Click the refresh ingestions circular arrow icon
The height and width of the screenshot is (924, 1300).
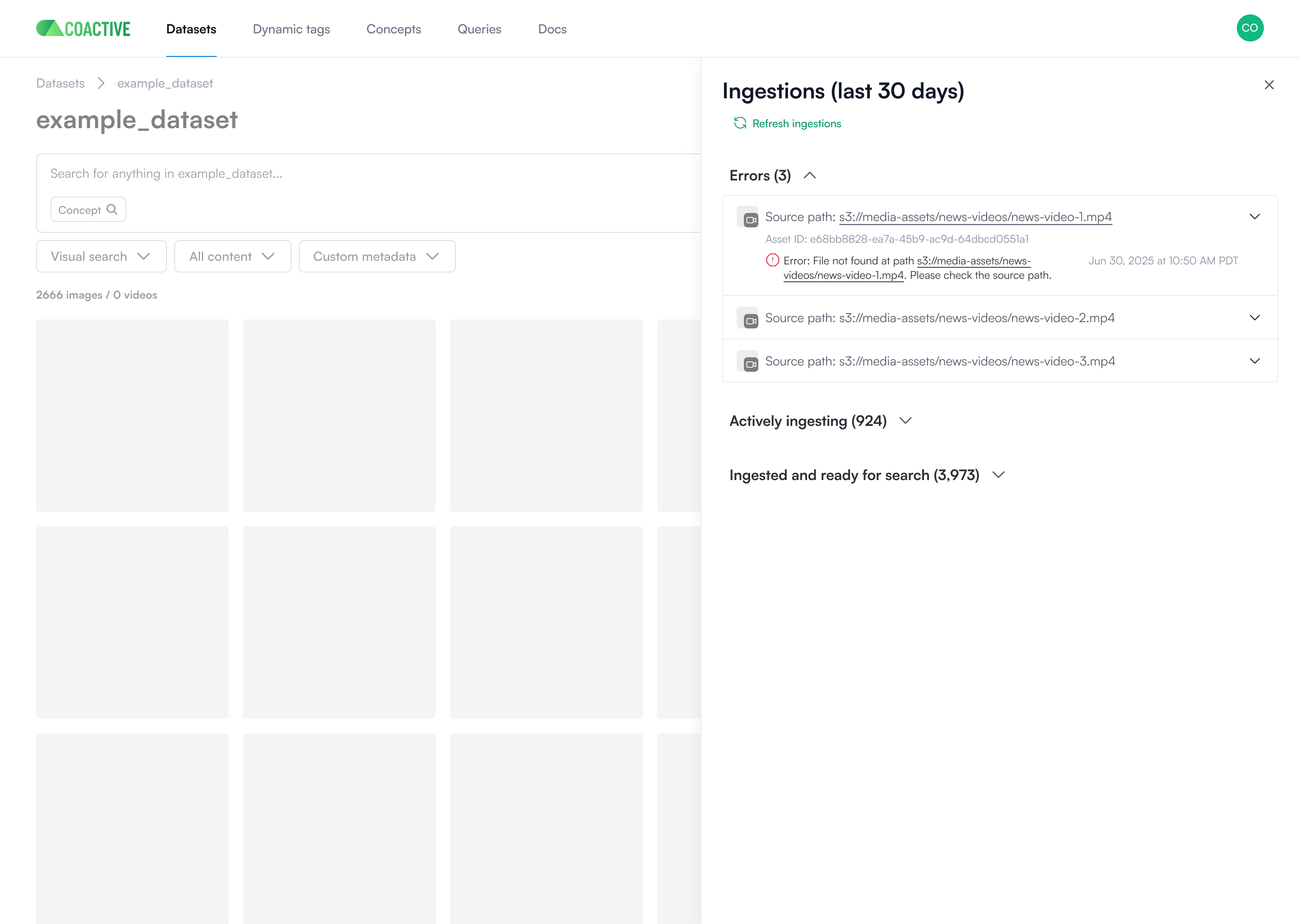pos(740,123)
